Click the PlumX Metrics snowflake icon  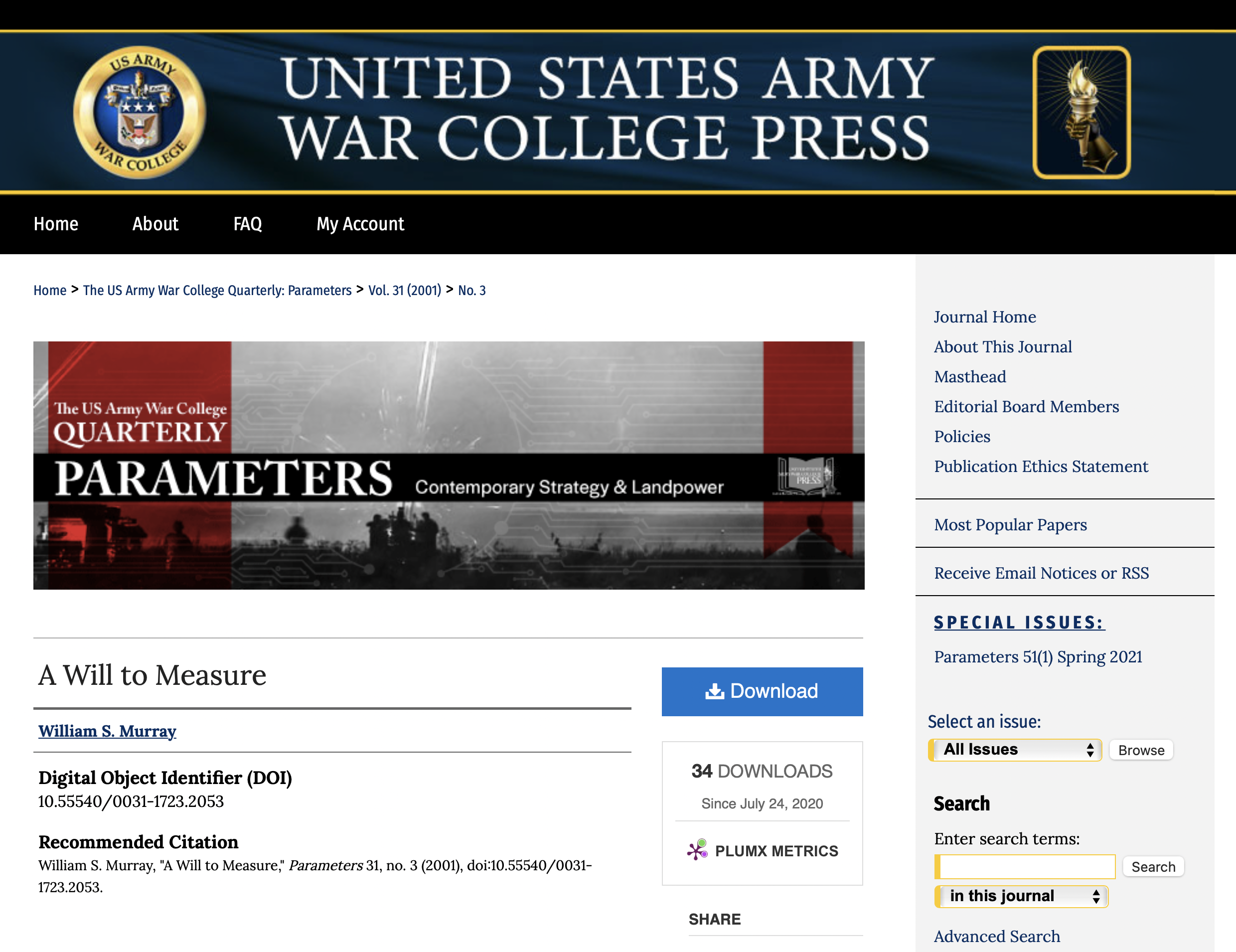(697, 849)
